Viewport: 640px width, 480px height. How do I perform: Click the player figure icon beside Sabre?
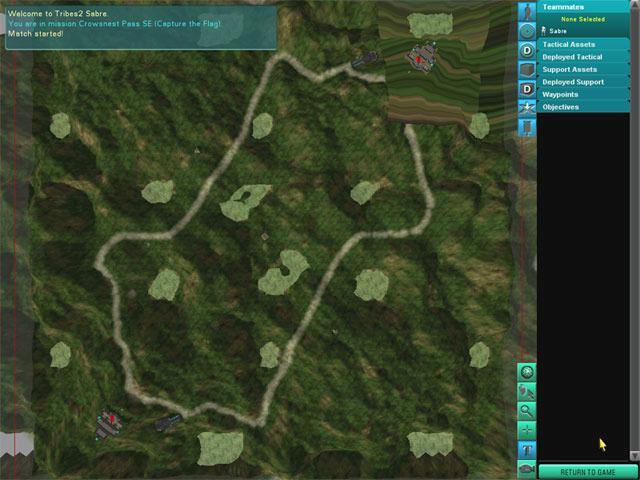click(544, 31)
